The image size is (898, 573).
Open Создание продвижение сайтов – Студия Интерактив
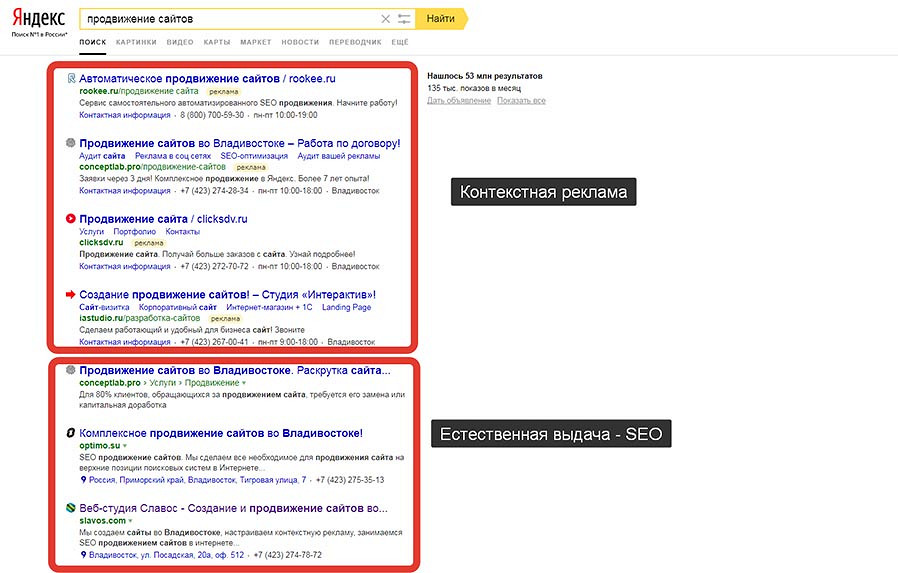[227, 295]
